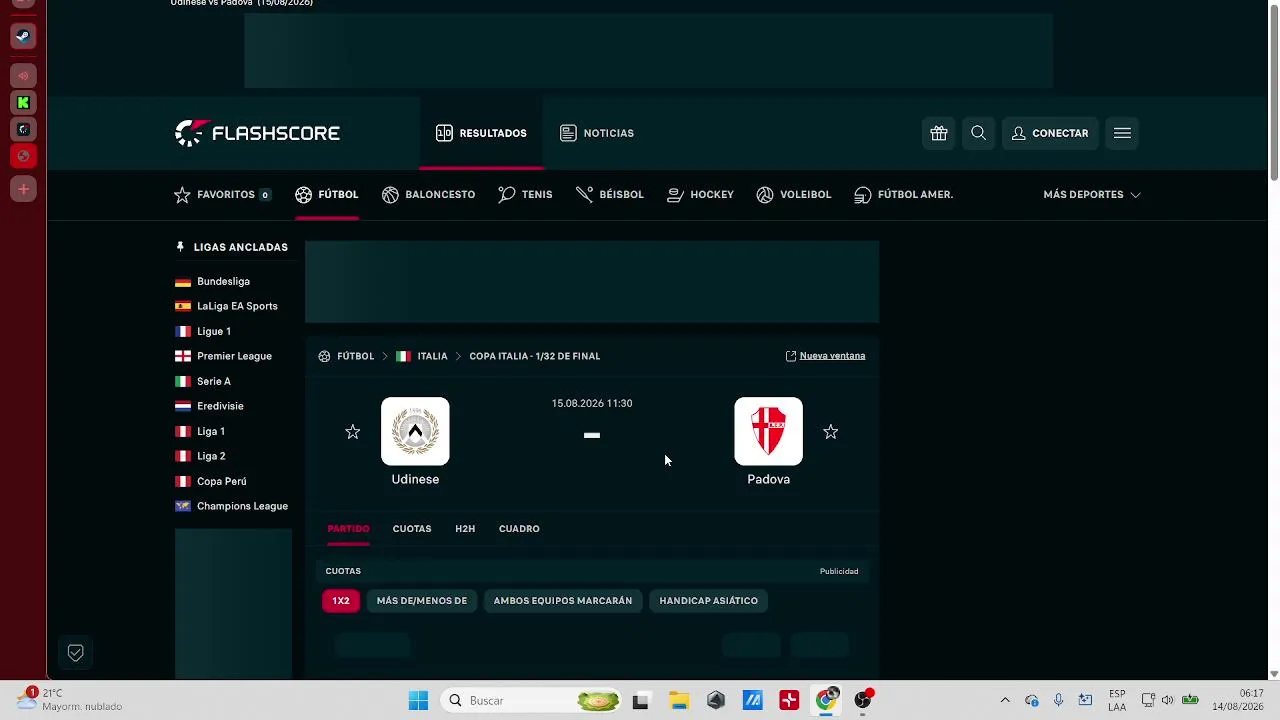This screenshot has height=720, width=1280.
Task: Click the microphone tray icon
Action: coord(1058,700)
